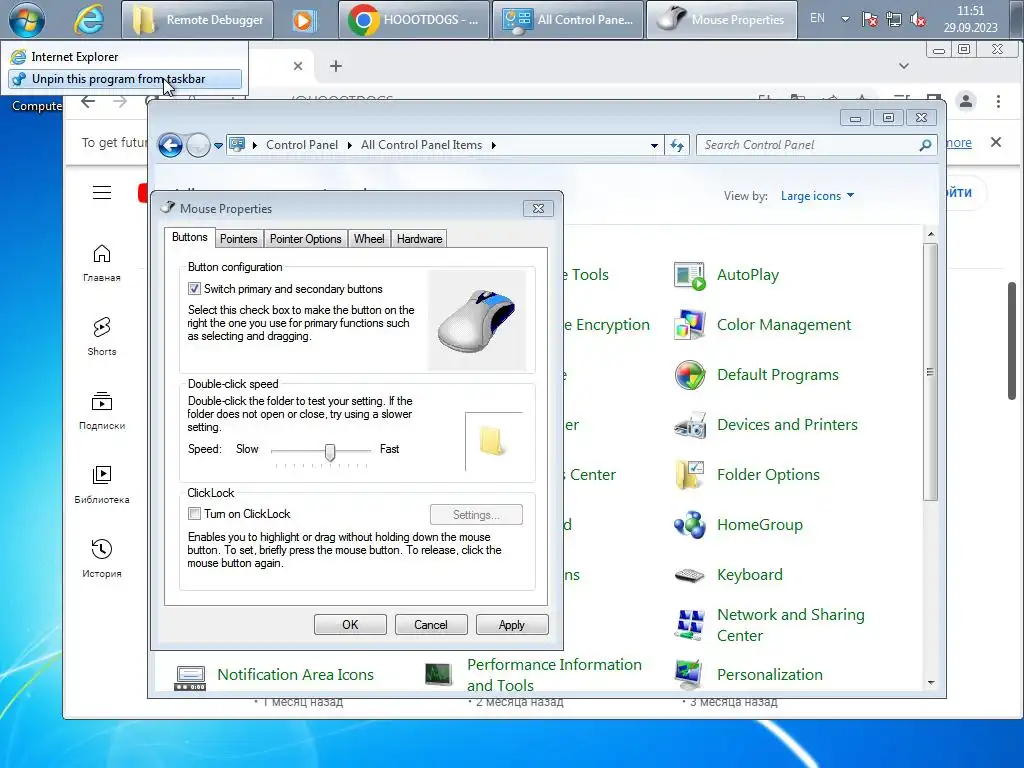1024x768 pixels.
Task: Click Chrome profile avatar icon
Action: [x=966, y=101]
